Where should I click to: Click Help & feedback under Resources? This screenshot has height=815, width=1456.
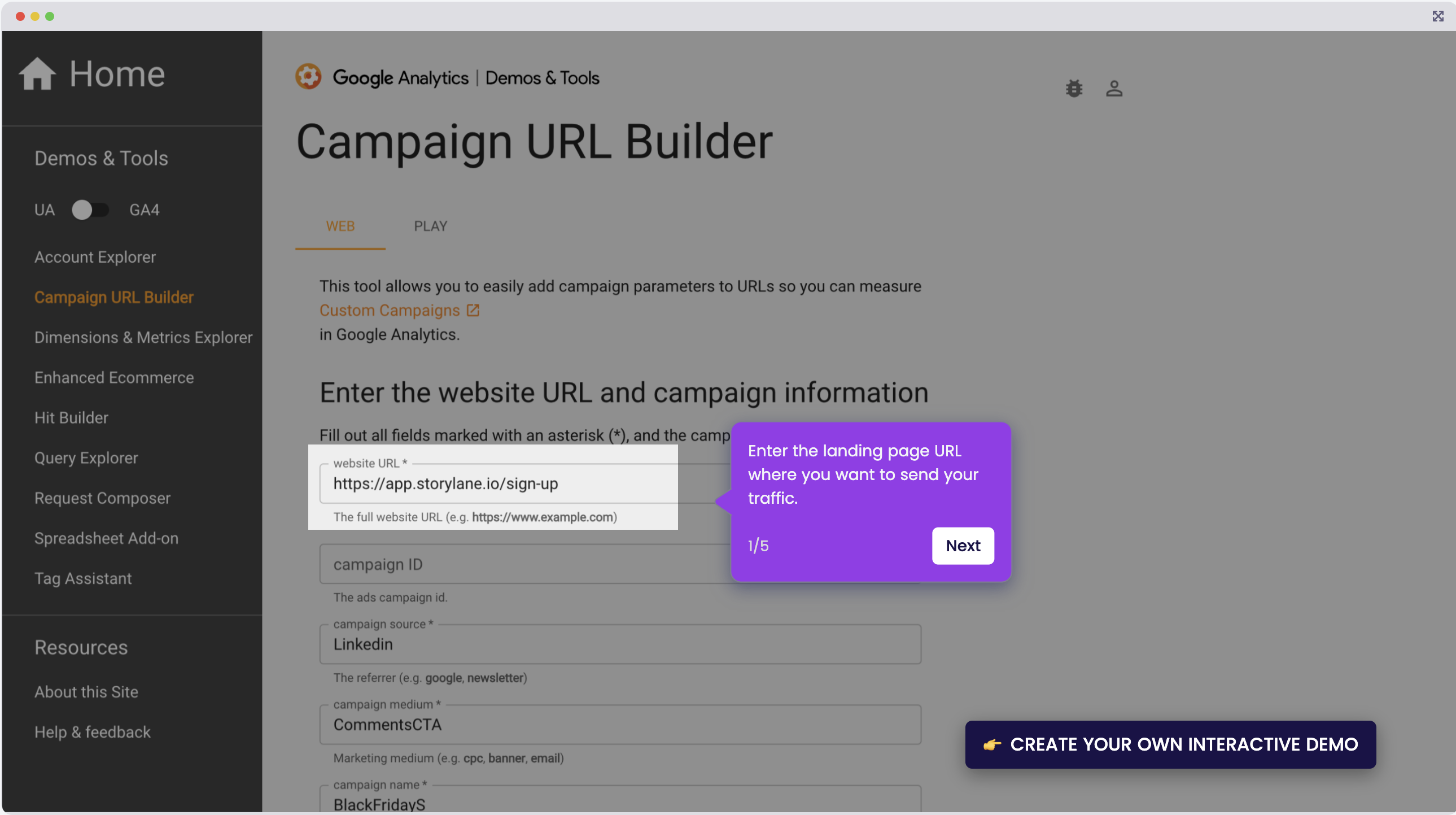point(92,731)
